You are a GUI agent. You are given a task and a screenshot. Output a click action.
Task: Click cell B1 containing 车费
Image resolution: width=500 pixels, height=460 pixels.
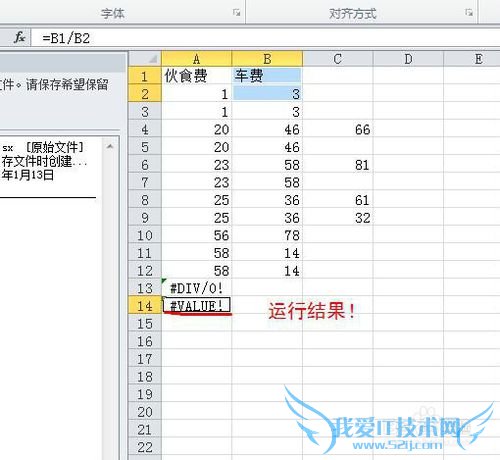point(267,76)
